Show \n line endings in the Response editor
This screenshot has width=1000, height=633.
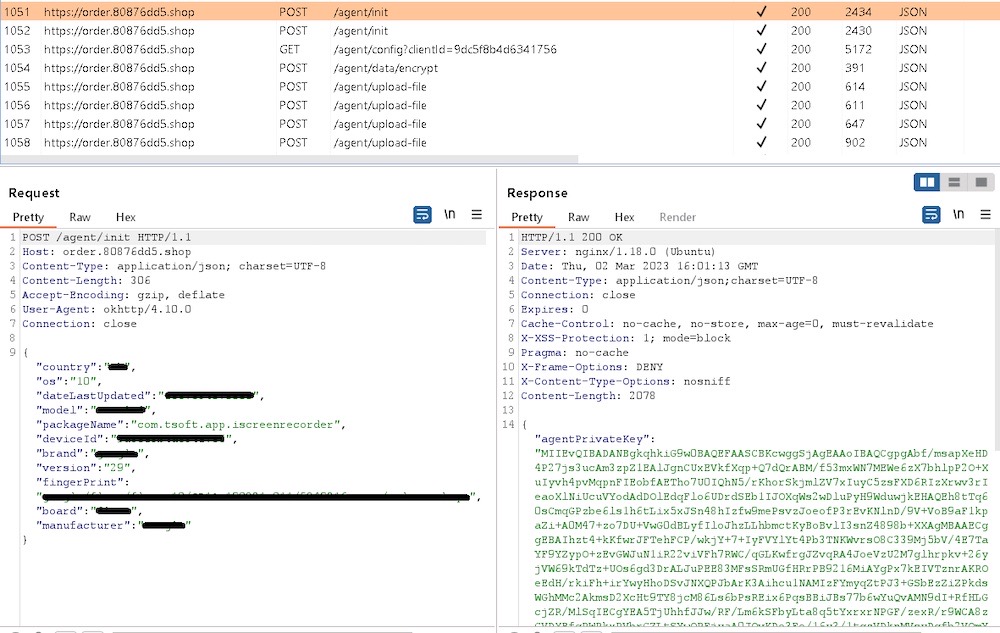click(x=958, y=213)
